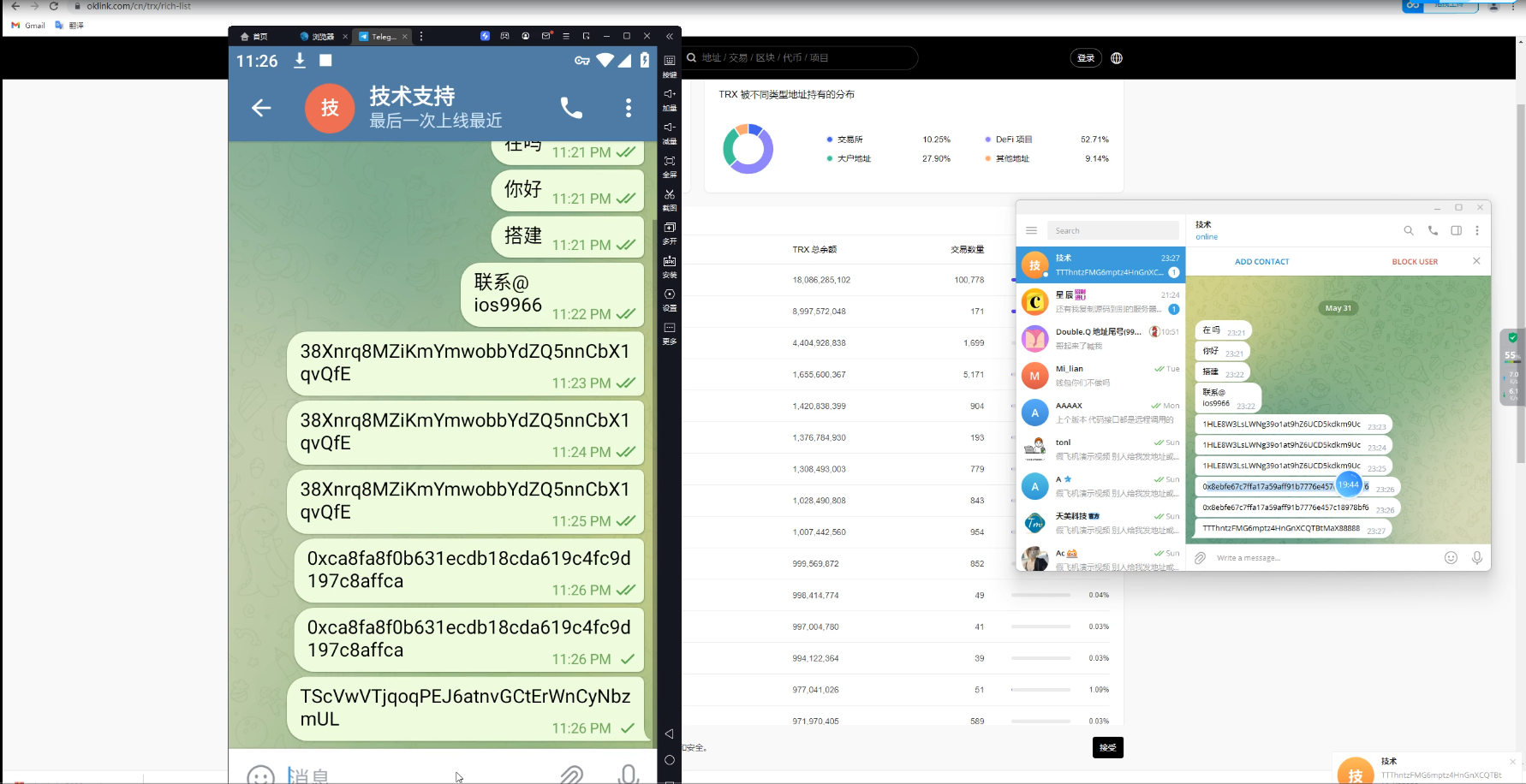Tap the back arrow in mobile Telegram header
1526x784 pixels.
[261, 108]
